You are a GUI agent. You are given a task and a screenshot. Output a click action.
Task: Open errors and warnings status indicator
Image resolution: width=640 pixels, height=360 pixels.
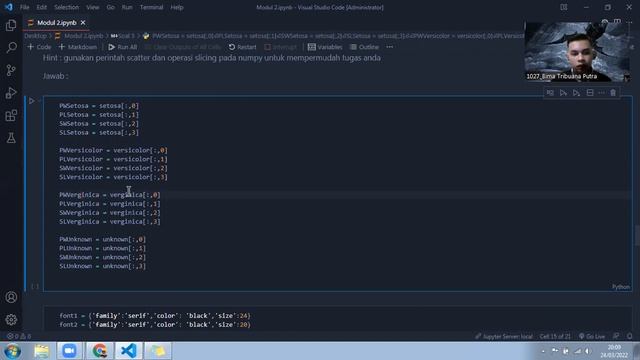19,336
